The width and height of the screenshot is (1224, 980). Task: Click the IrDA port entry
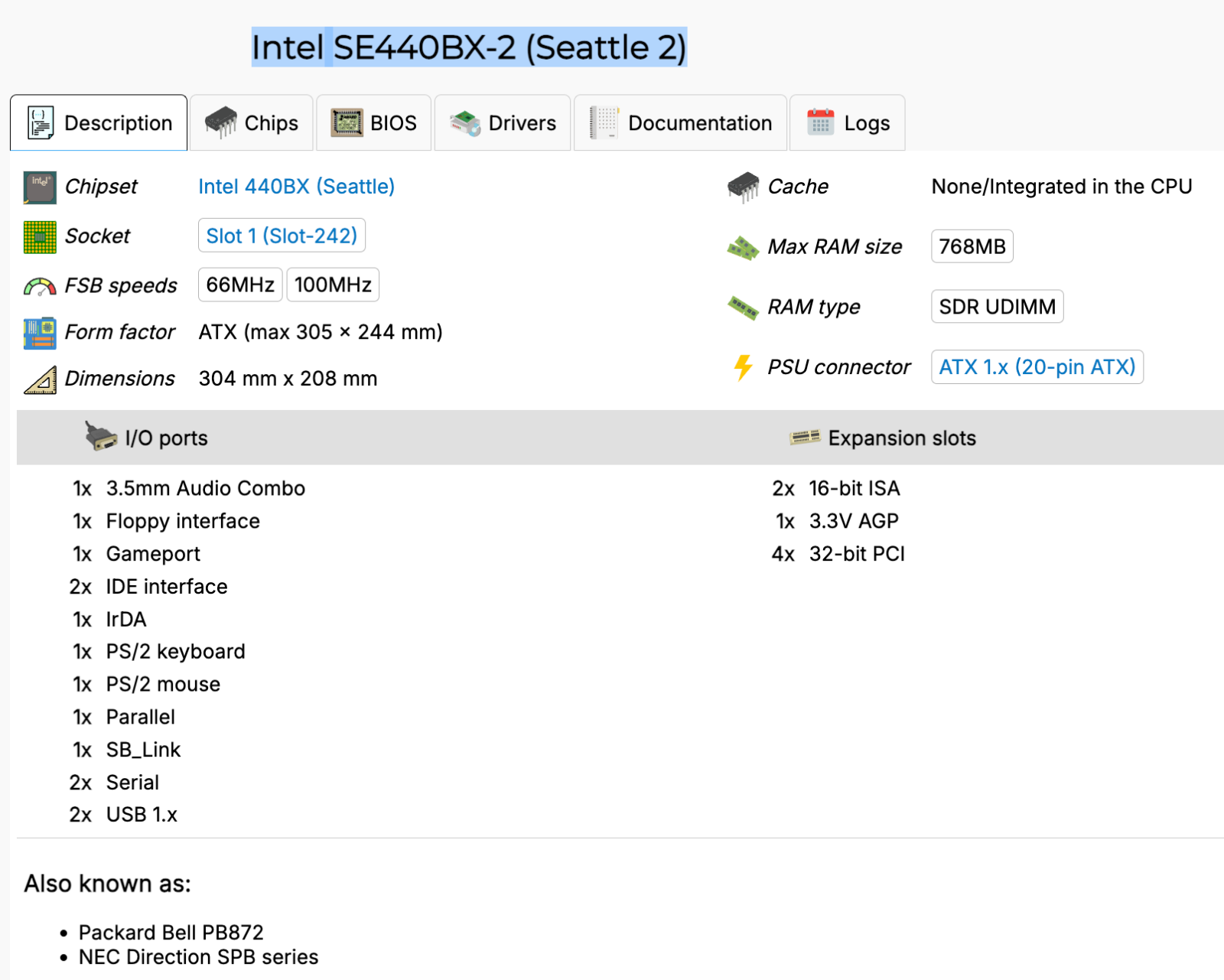(x=126, y=620)
